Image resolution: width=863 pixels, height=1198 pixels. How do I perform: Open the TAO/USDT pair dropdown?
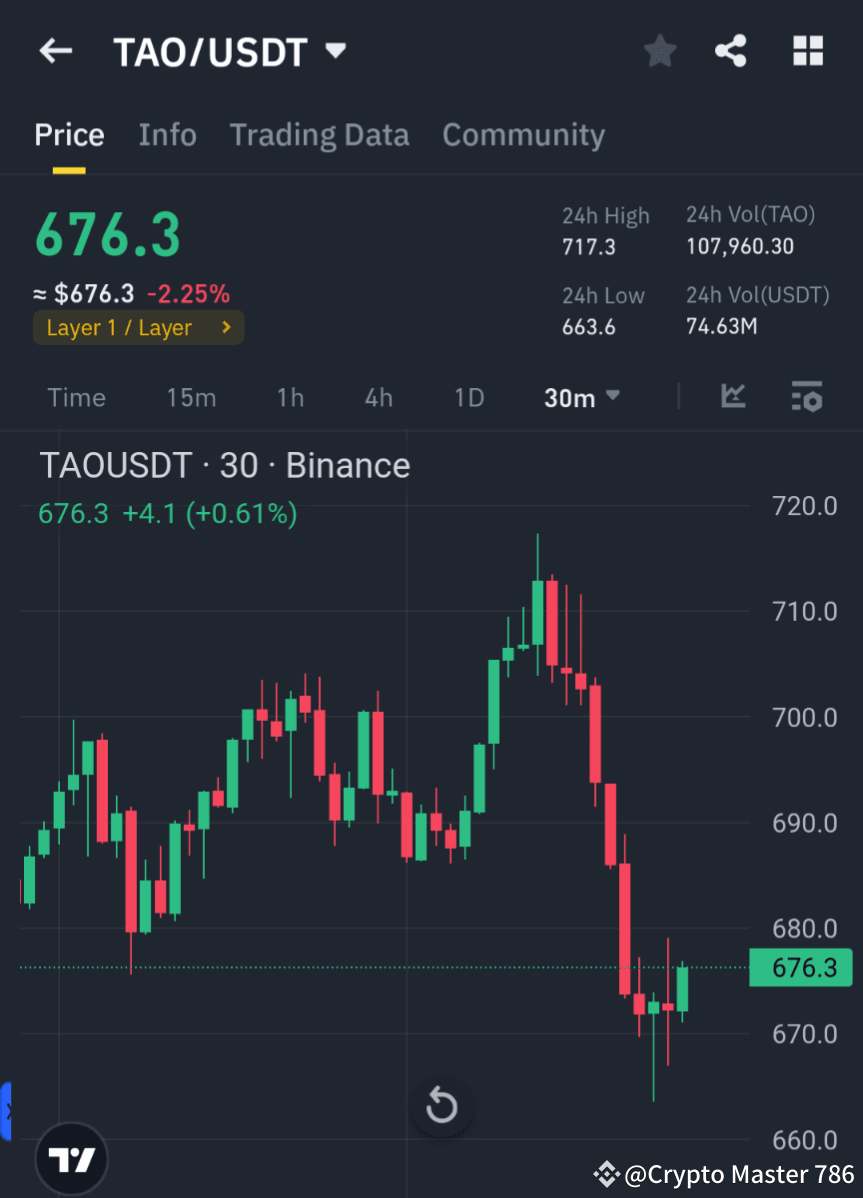click(229, 52)
